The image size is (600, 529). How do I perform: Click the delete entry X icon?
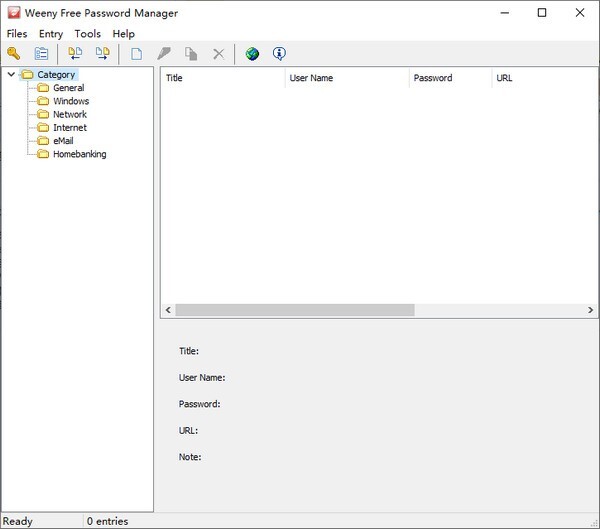pos(218,54)
